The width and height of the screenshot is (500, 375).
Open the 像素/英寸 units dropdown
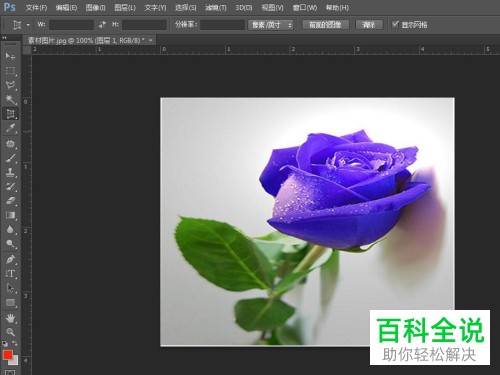(270, 25)
